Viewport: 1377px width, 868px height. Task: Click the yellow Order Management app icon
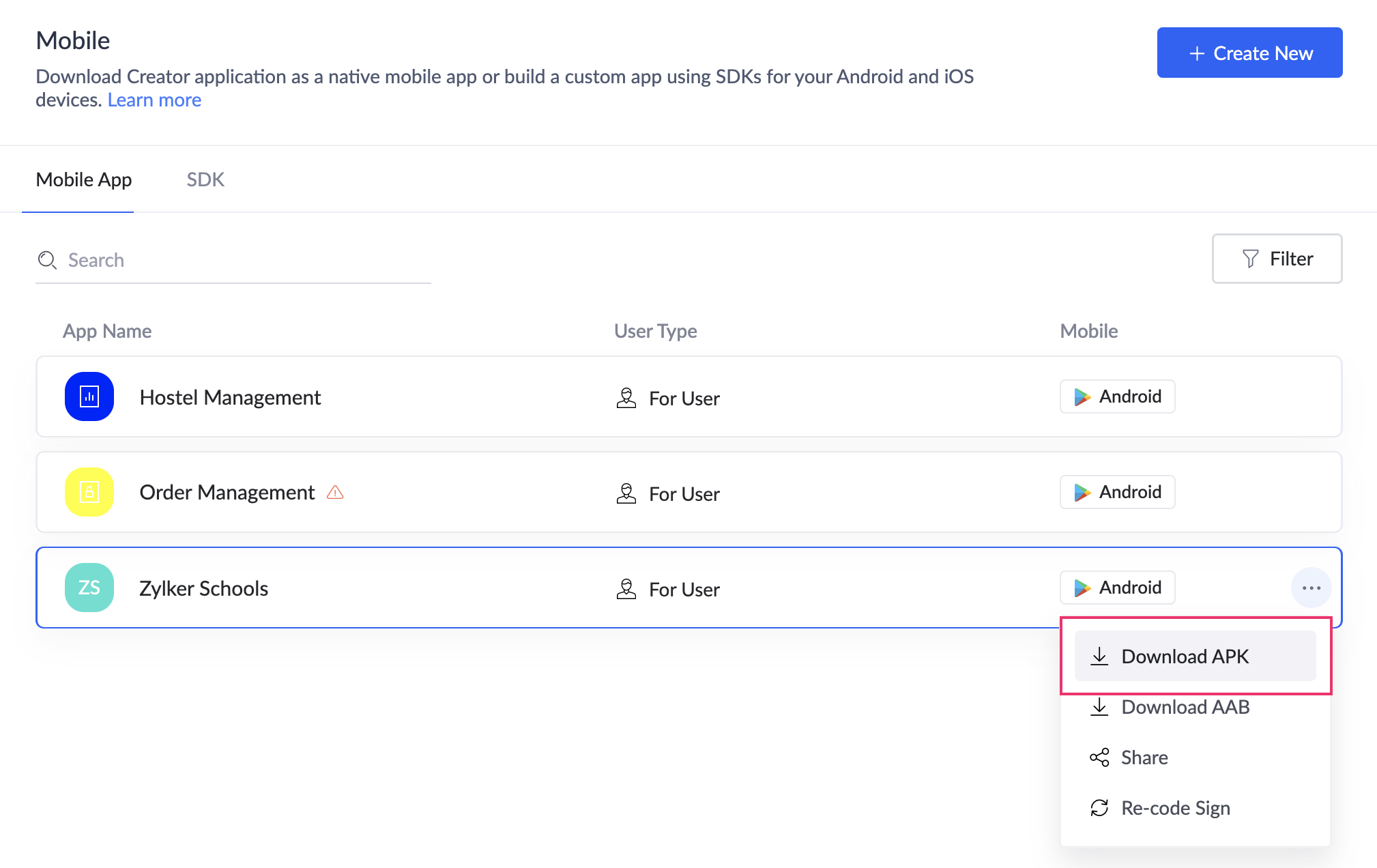tap(89, 492)
